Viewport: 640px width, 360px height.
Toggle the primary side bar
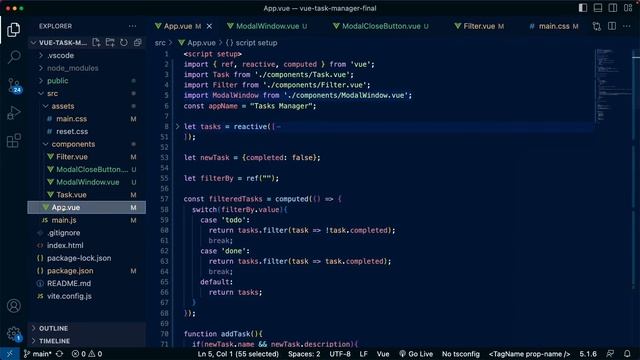[583, 8]
